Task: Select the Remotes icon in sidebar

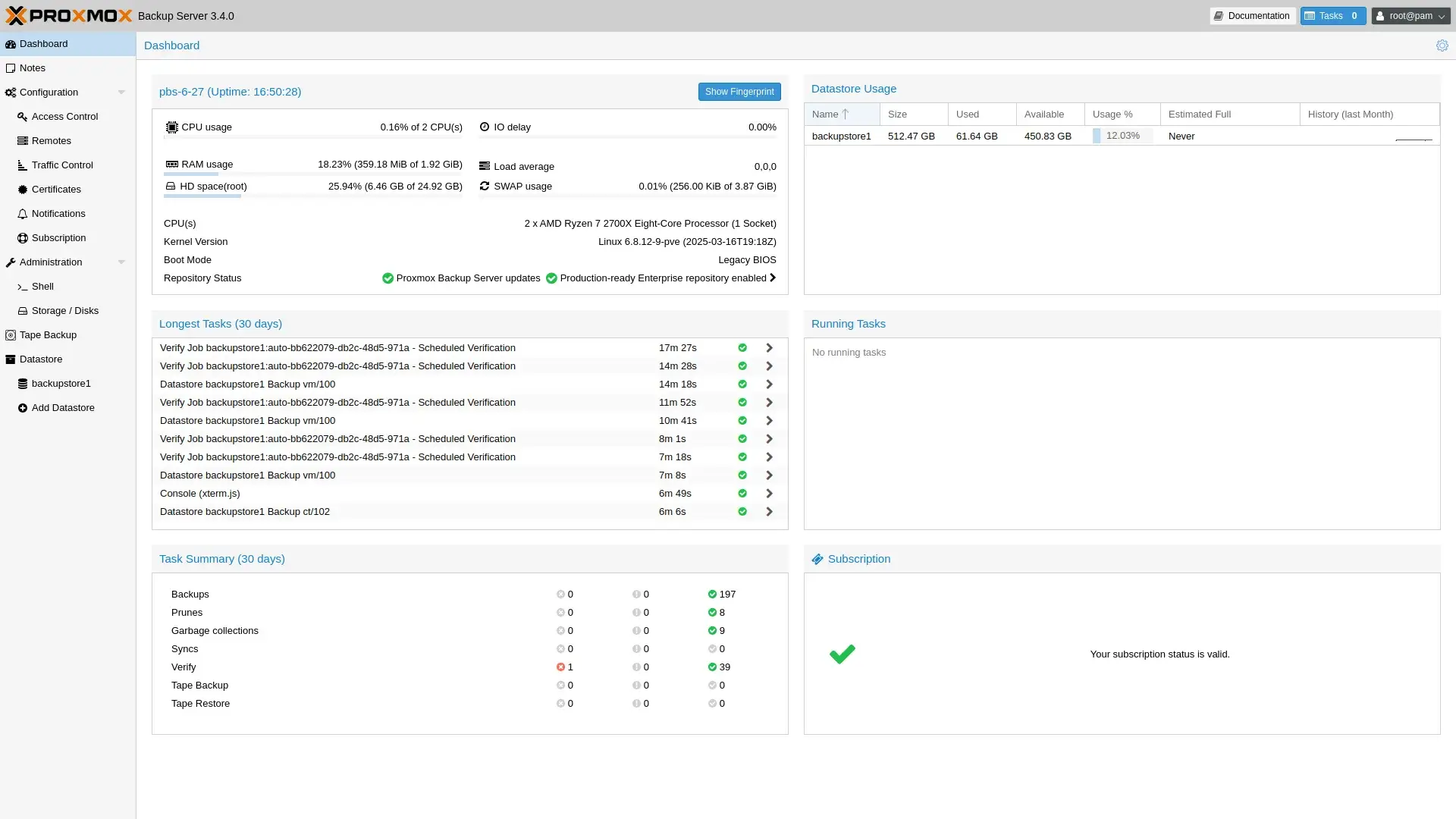Action: 22,140
